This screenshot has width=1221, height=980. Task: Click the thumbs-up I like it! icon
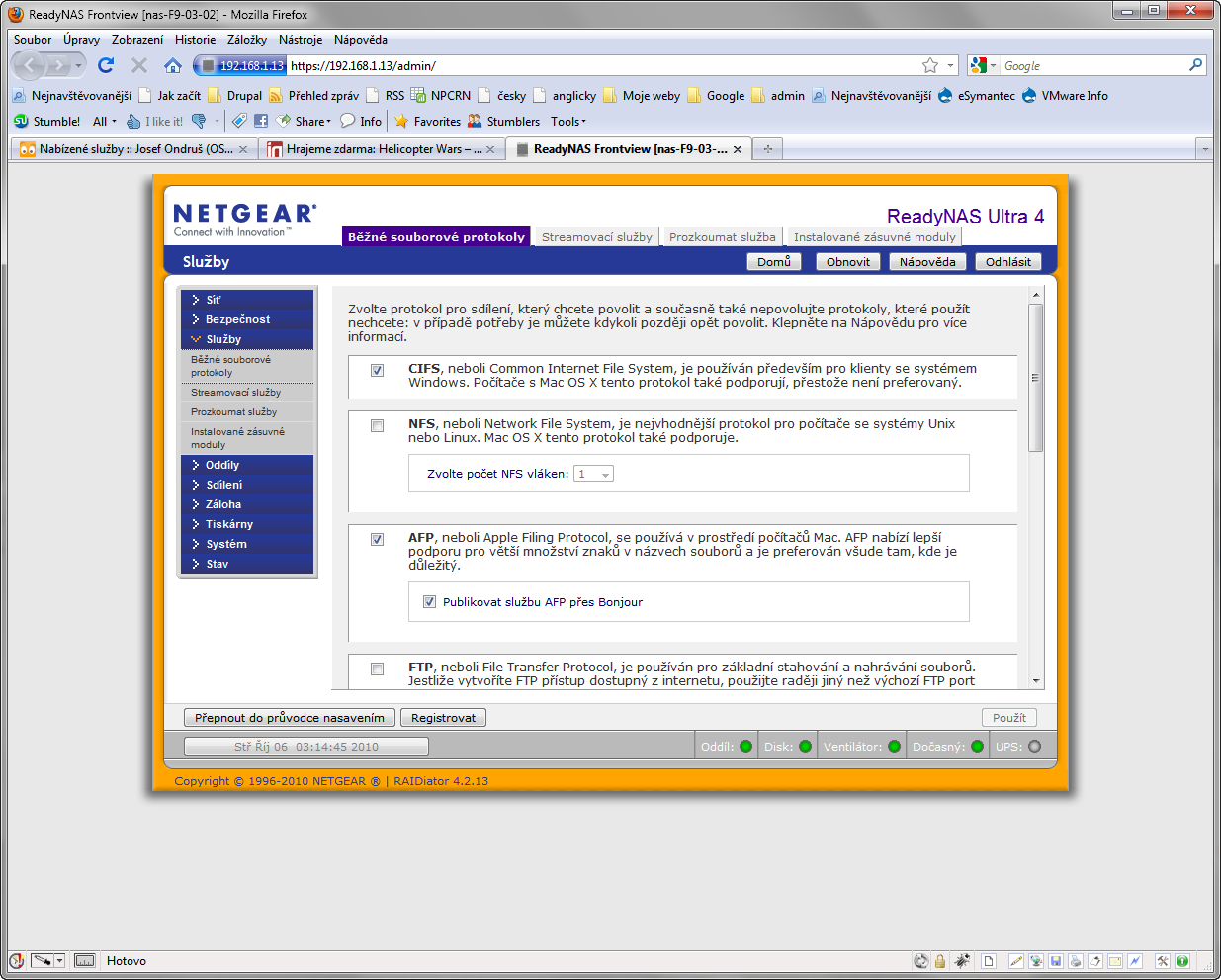(134, 121)
